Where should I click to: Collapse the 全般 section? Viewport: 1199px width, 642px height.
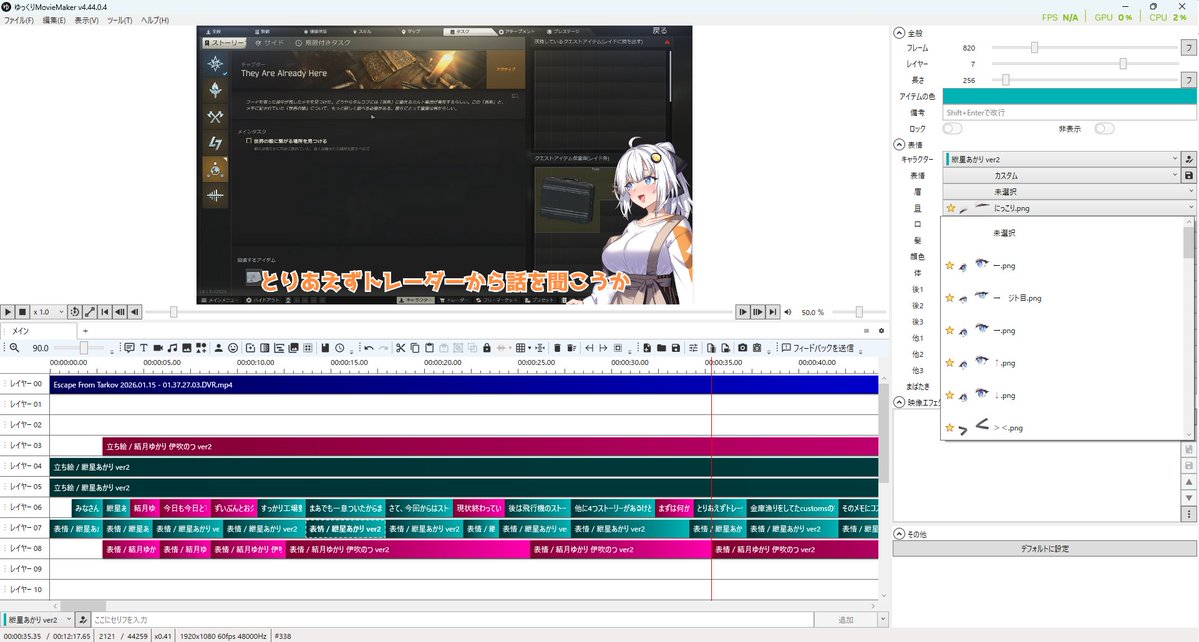(899, 33)
